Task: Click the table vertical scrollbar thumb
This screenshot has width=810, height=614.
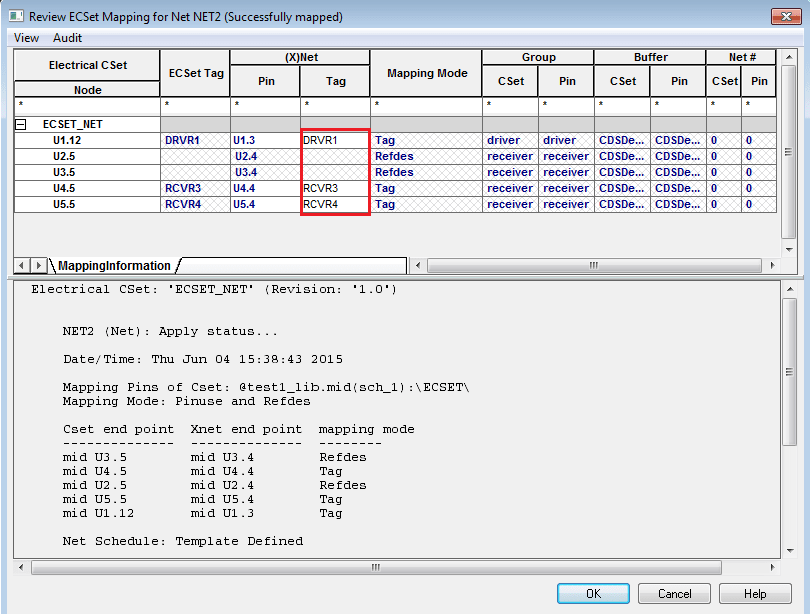Action: click(788, 152)
